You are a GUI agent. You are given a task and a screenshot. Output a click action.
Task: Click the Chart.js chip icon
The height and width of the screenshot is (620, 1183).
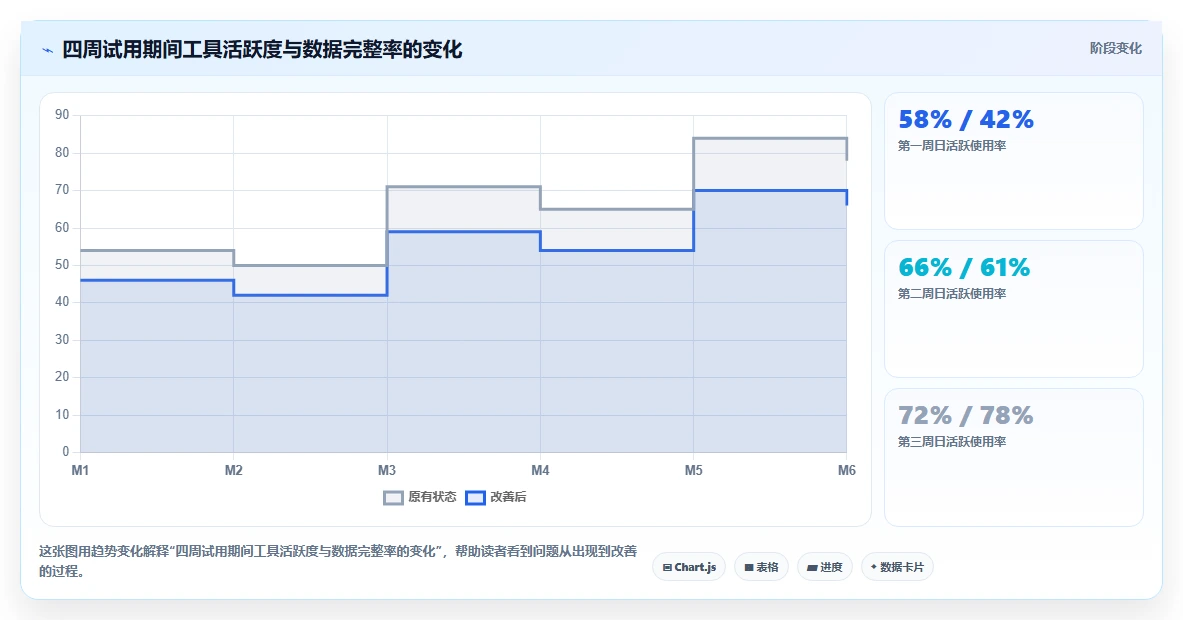tap(667, 567)
